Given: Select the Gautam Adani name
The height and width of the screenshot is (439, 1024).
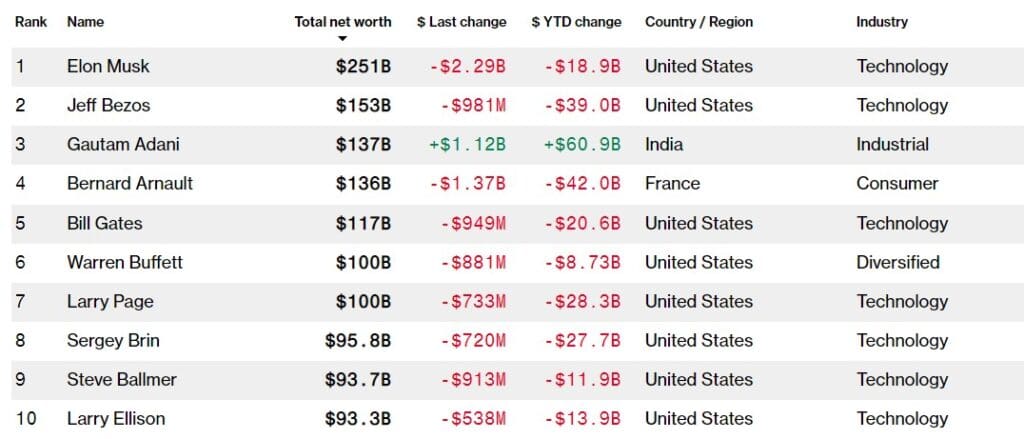Looking at the screenshot, I should (123, 144).
